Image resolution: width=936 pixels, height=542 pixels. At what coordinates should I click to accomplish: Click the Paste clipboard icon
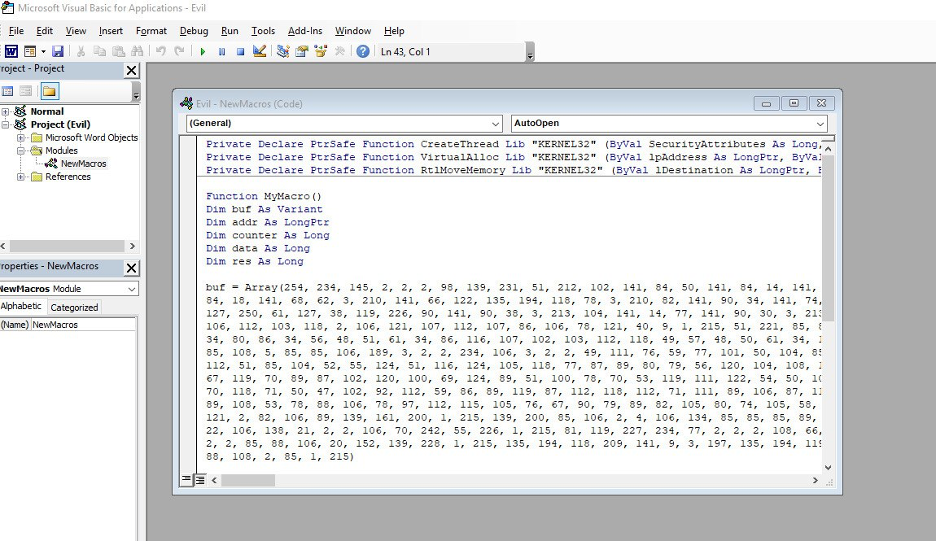click(x=119, y=51)
